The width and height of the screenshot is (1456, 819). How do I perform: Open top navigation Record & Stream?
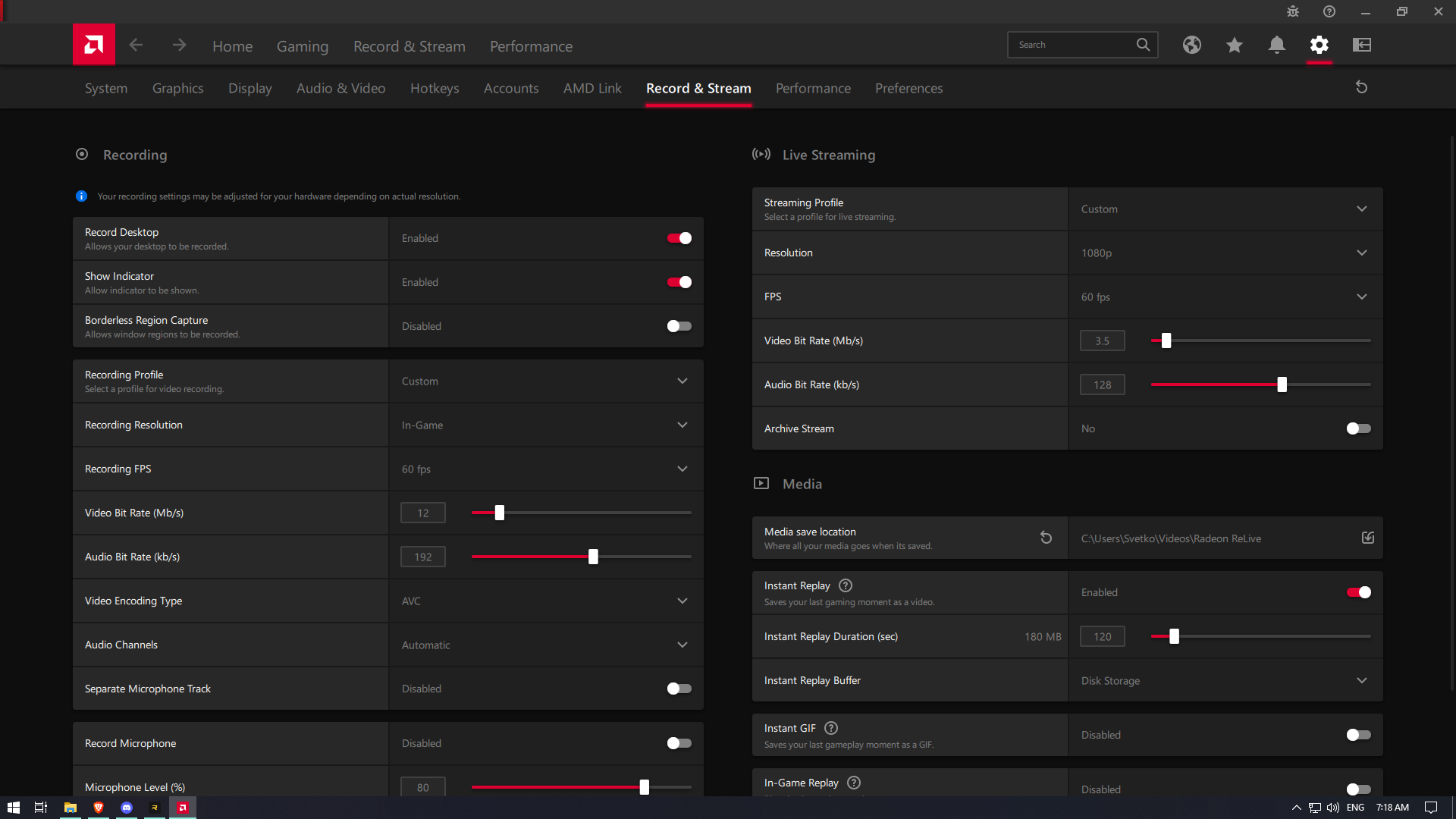click(409, 46)
